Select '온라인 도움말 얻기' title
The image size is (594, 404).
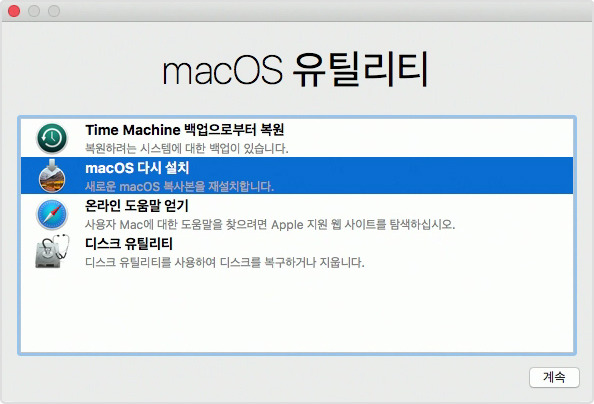click(x=137, y=206)
